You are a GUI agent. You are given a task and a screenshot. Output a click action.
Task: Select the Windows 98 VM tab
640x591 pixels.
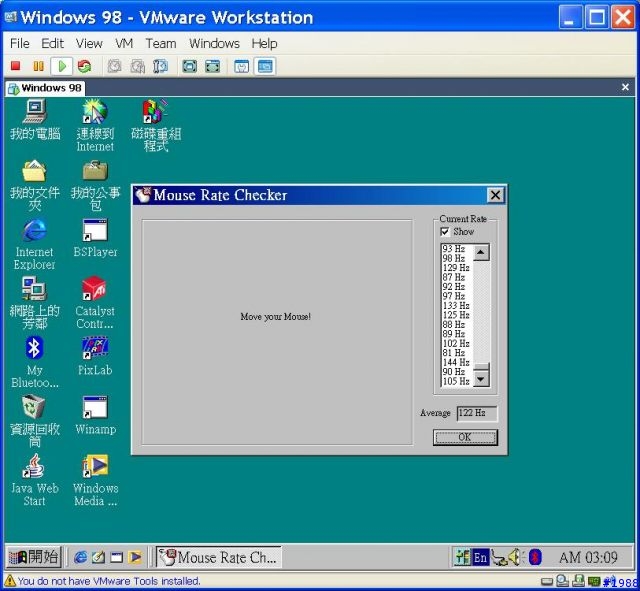point(45,88)
